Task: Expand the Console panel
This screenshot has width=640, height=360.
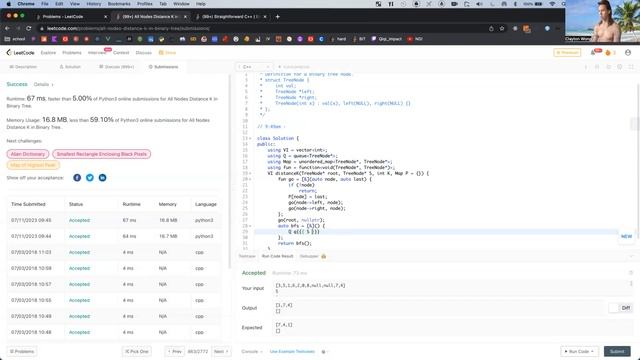Action: [251, 351]
